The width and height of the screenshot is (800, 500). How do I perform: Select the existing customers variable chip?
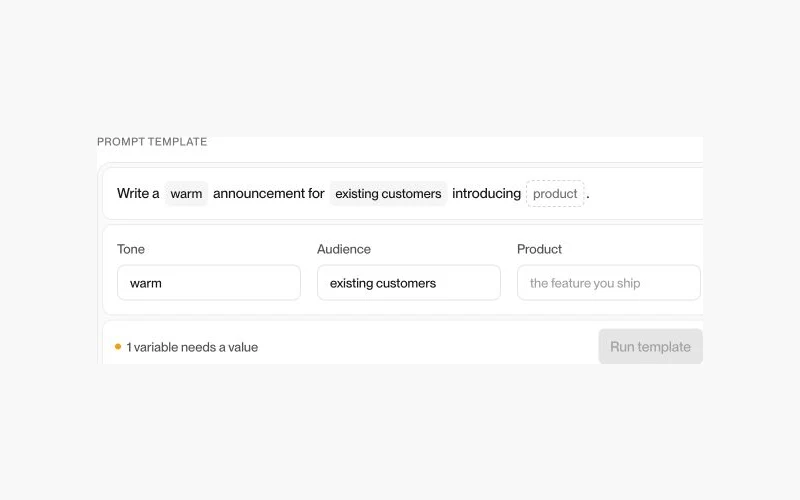click(x=388, y=194)
